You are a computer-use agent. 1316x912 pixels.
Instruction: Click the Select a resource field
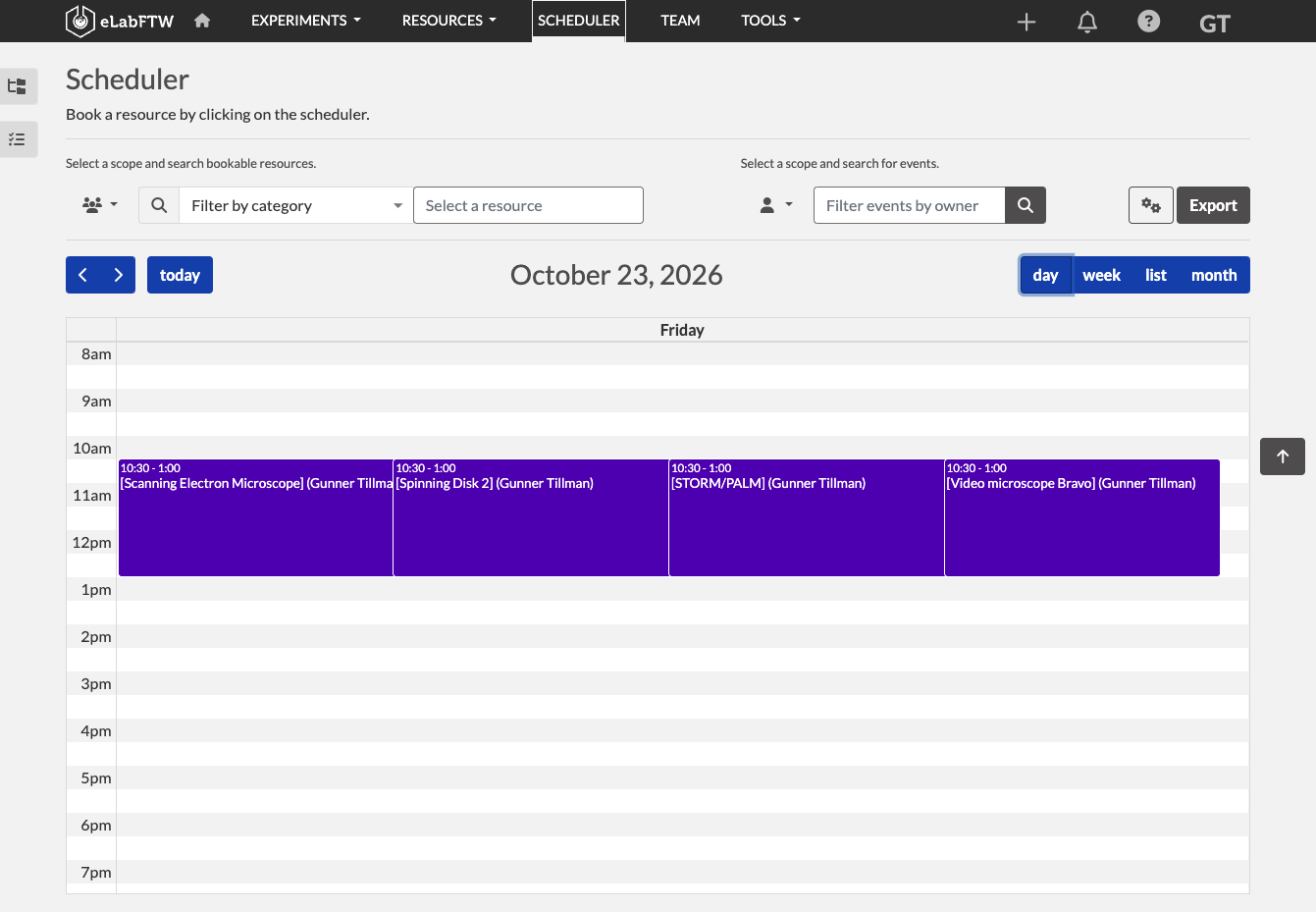528,205
